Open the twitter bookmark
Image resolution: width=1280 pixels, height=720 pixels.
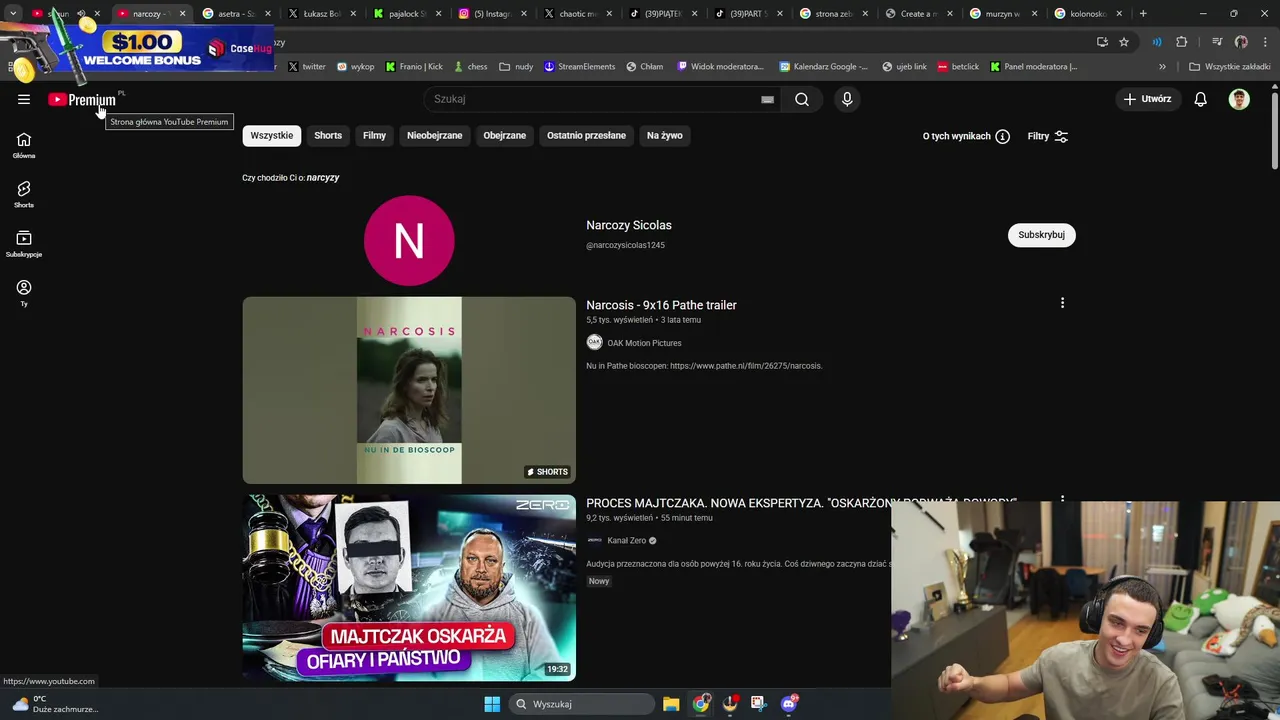click(306, 67)
